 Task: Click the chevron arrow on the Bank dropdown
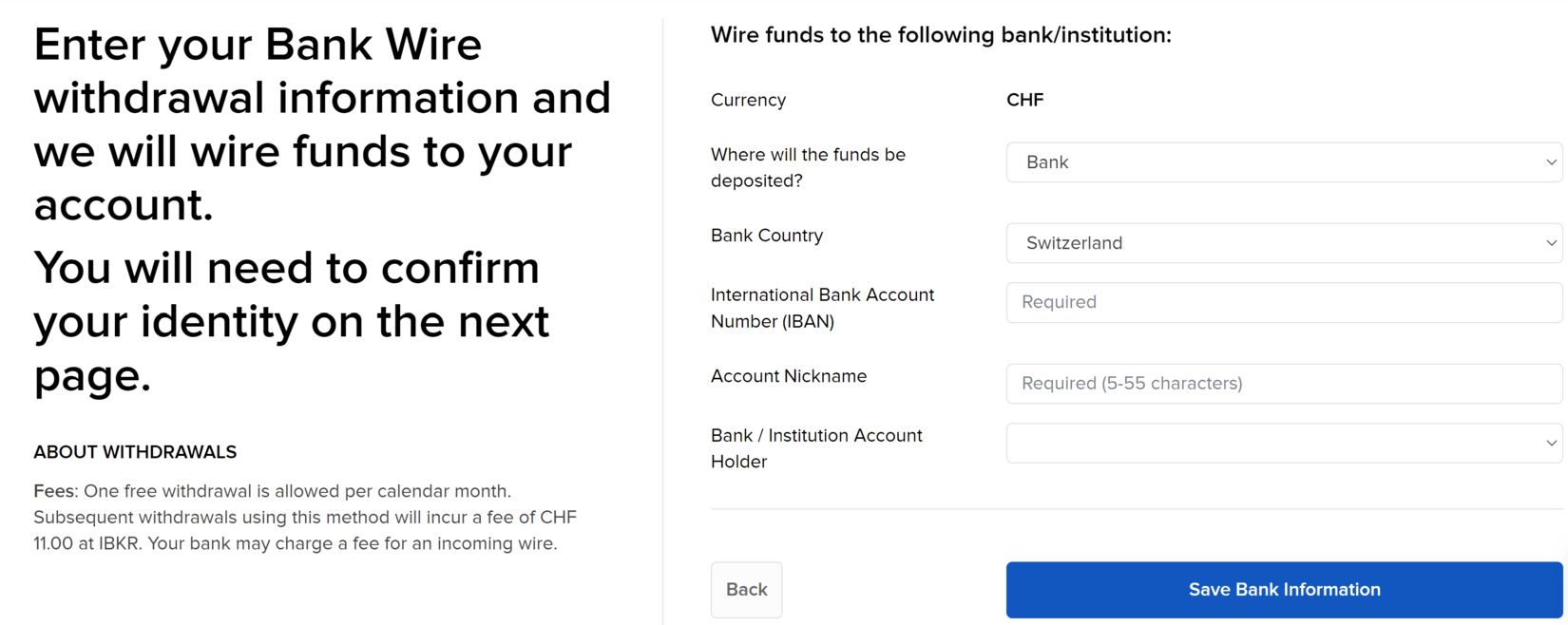click(x=1551, y=162)
